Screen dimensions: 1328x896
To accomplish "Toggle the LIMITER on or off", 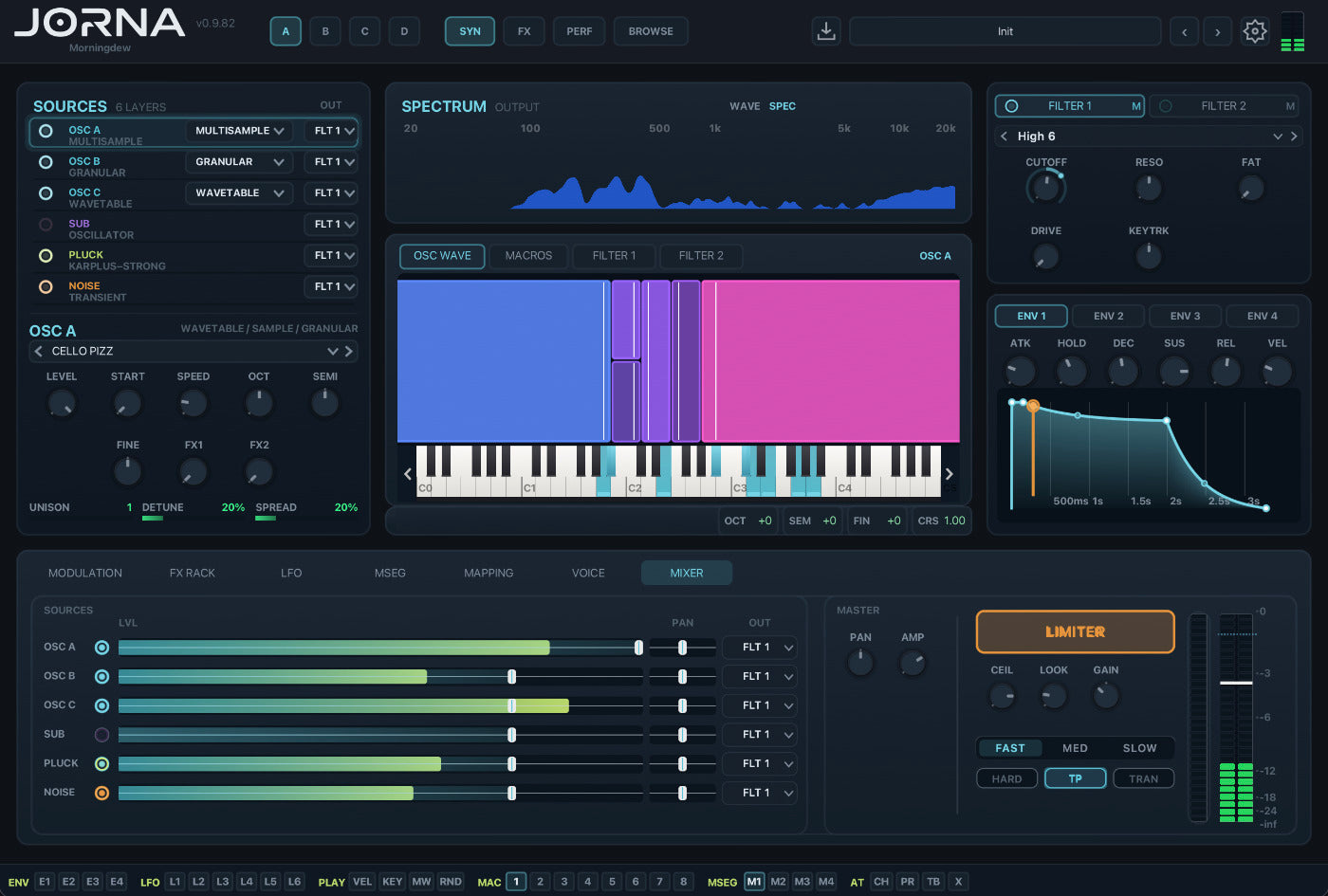I will coord(1075,631).
